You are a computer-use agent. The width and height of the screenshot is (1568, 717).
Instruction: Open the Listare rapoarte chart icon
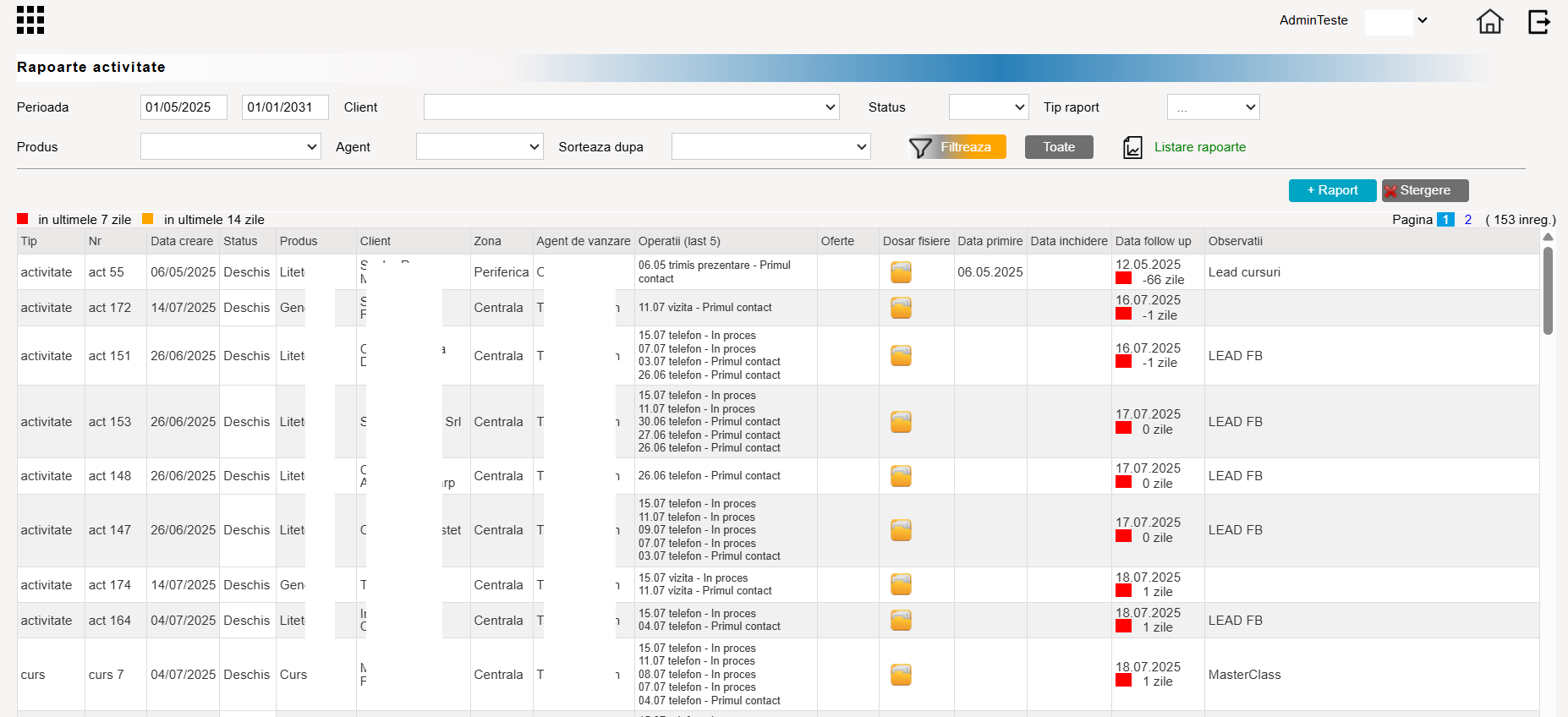(1132, 148)
